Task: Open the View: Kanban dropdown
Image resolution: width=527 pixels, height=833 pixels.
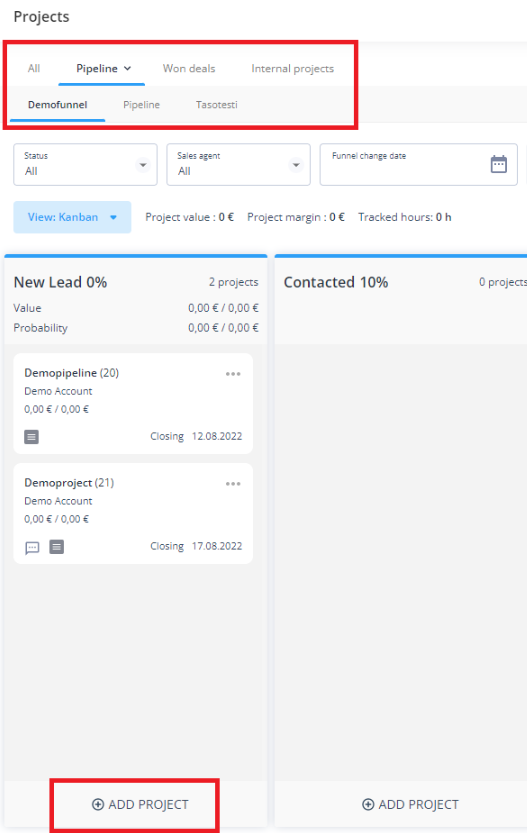Action: tap(72, 217)
